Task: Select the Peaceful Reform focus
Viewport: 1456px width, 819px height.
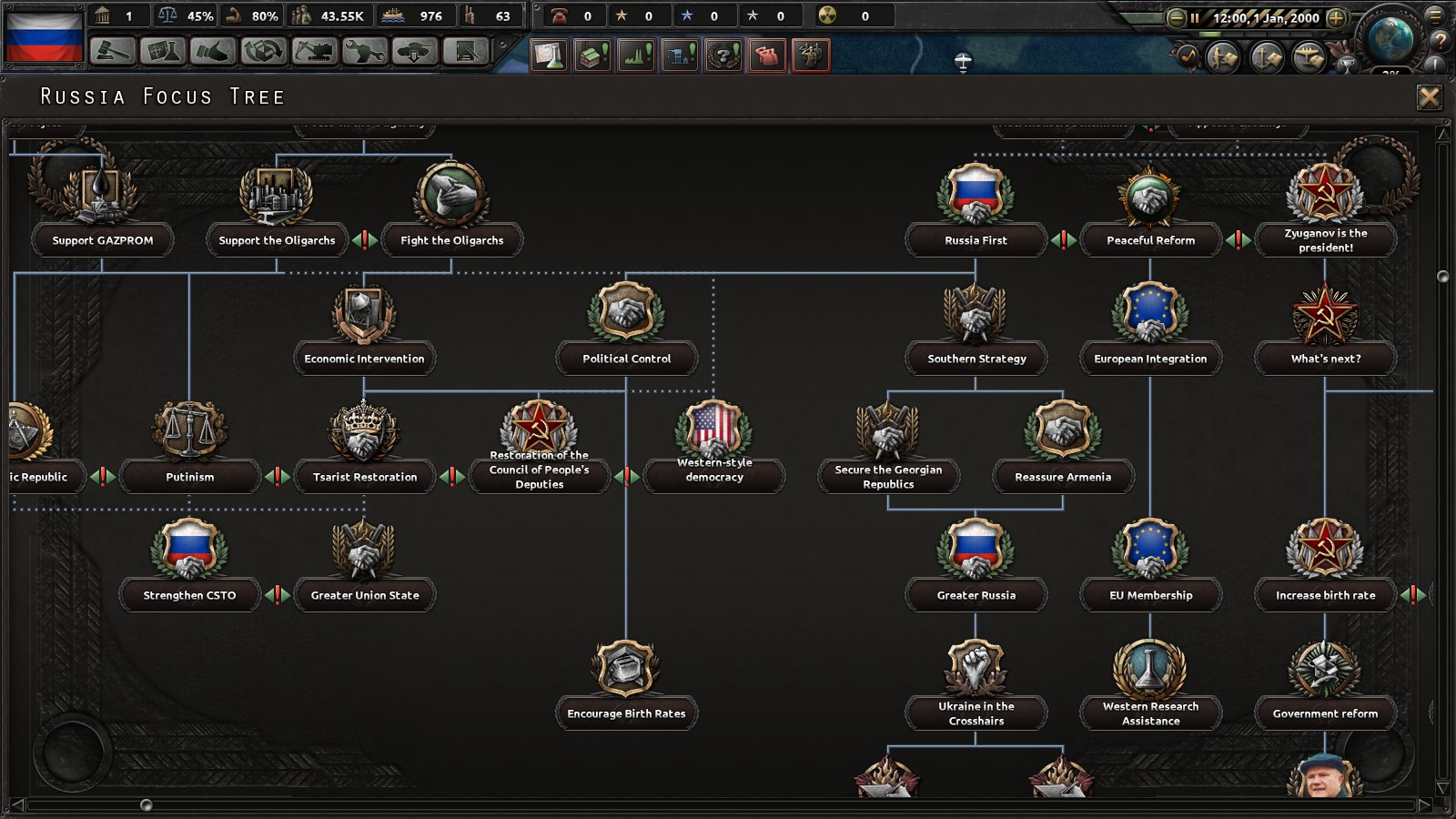Action: (1150, 240)
